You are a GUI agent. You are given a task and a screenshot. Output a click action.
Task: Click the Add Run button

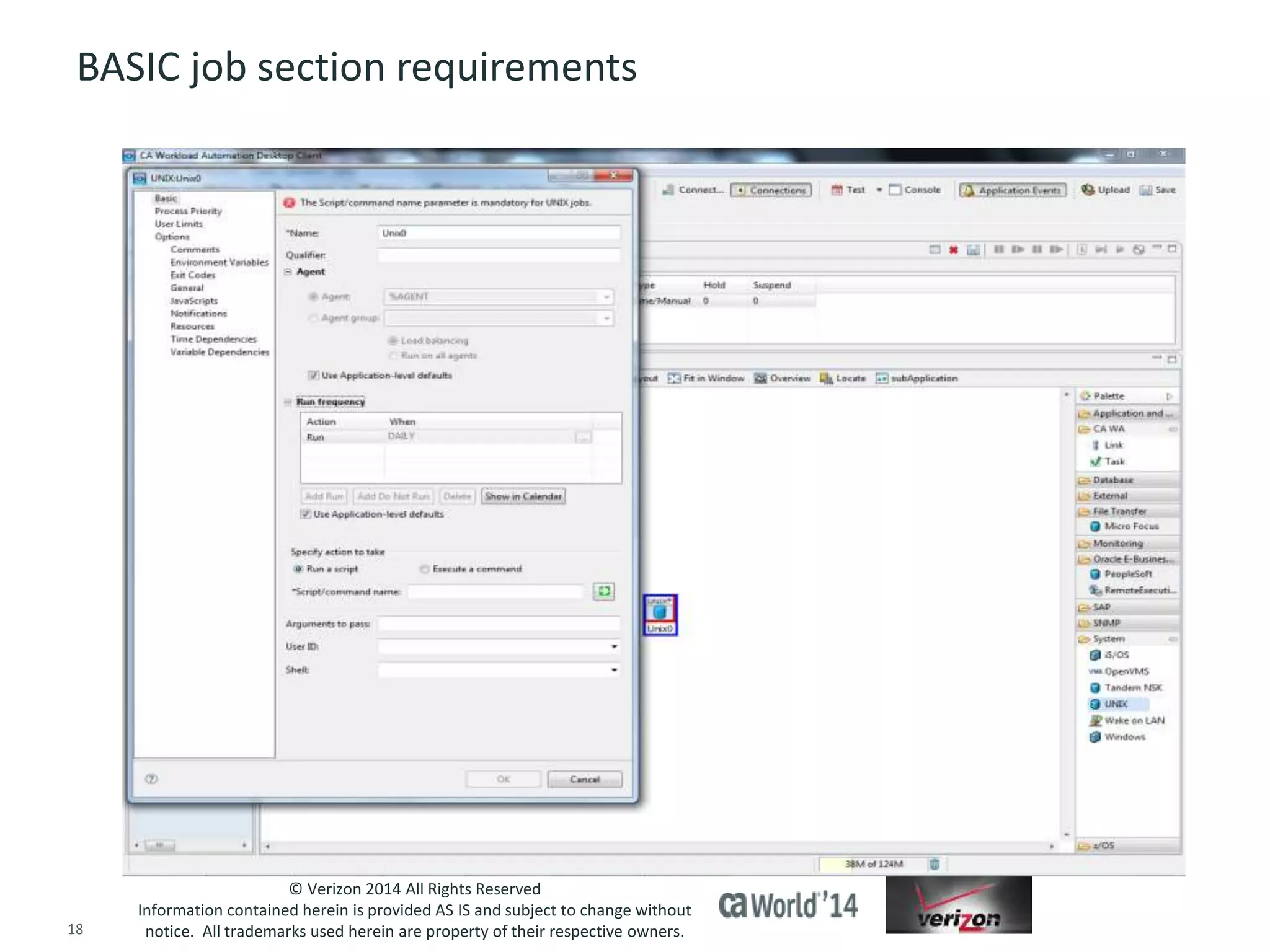pyautogui.click(x=324, y=496)
